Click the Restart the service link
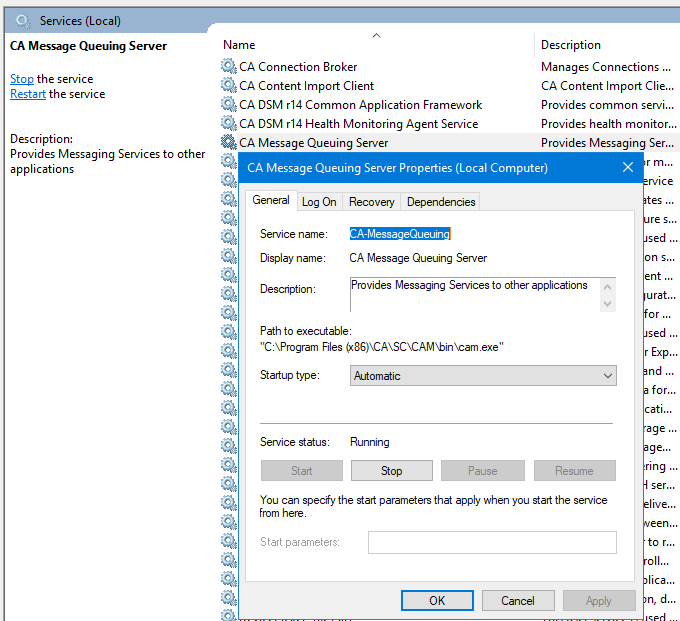This screenshot has width=680, height=621. coord(27,94)
